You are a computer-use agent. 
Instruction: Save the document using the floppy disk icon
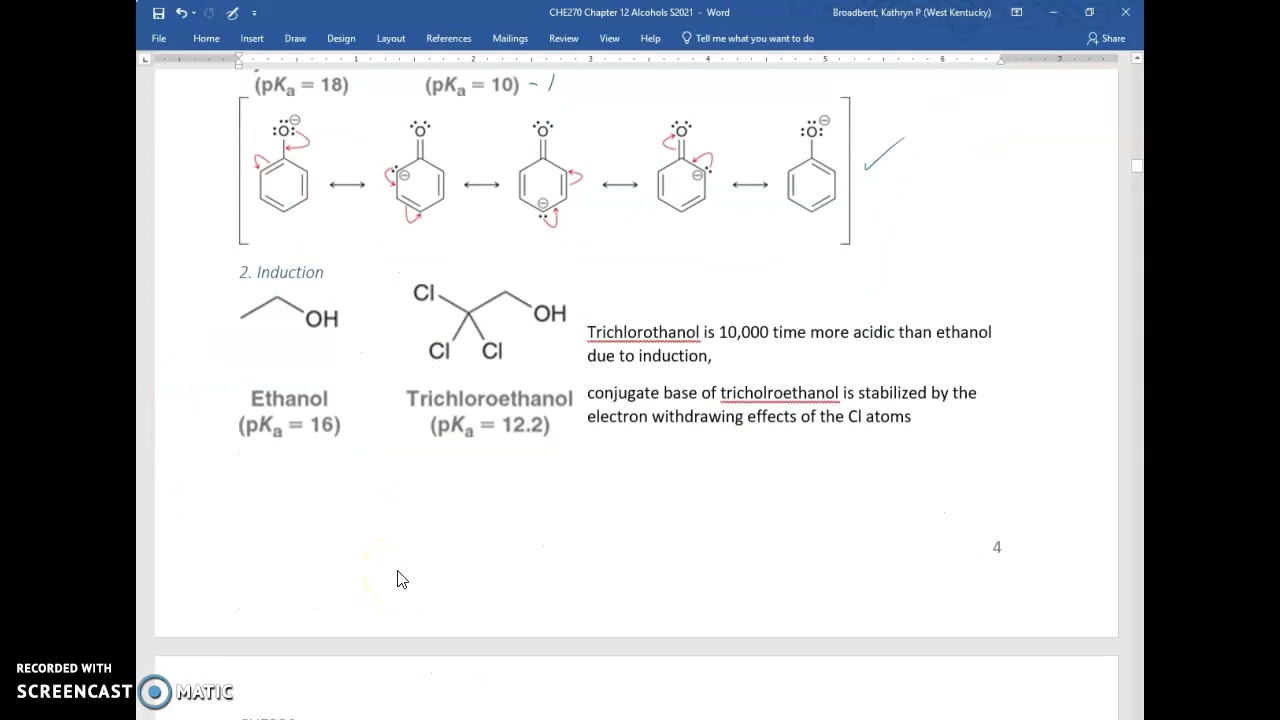point(158,13)
